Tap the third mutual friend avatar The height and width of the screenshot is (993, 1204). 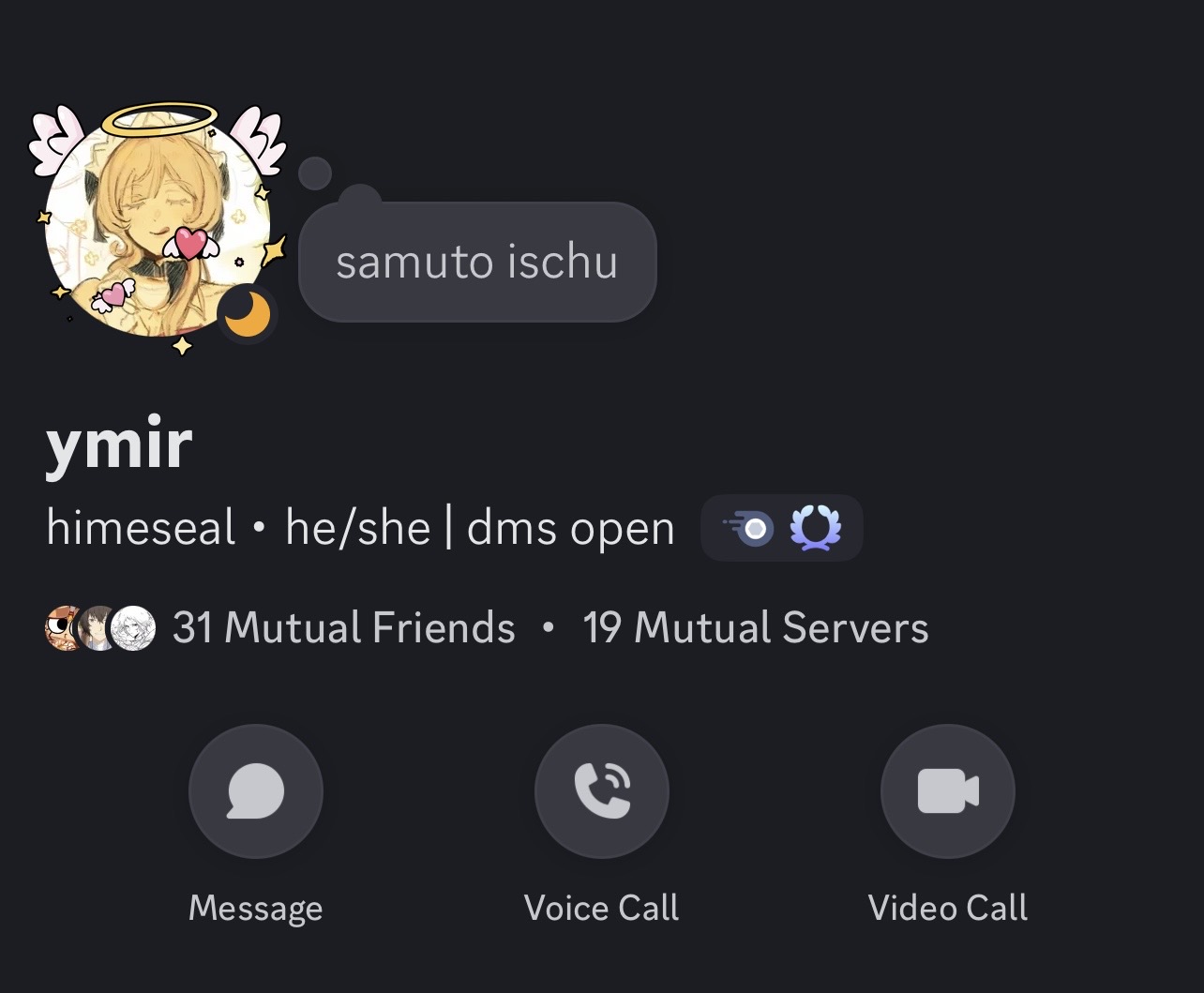[x=133, y=628]
